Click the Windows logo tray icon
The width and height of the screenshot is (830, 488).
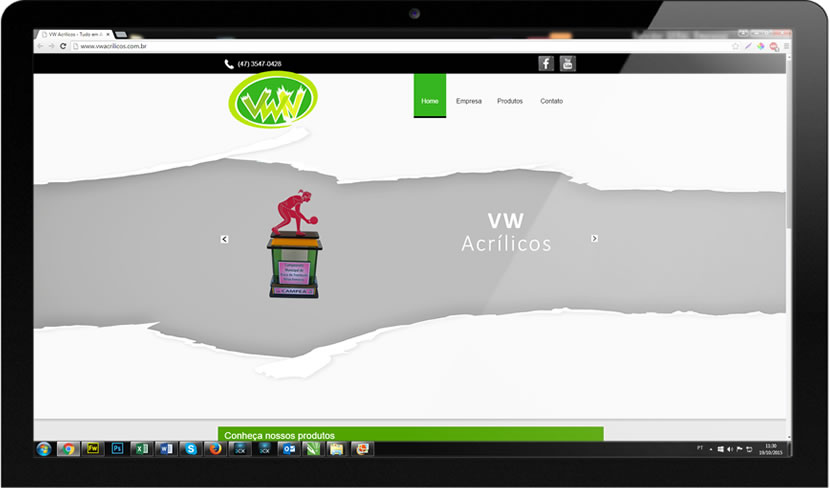coord(720,449)
